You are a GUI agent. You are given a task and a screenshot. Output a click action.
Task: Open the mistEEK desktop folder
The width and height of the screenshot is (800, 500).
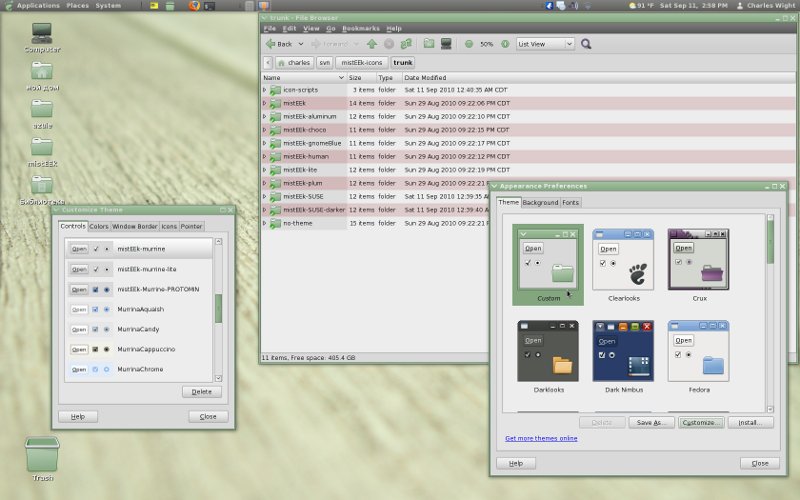click(x=42, y=147)
